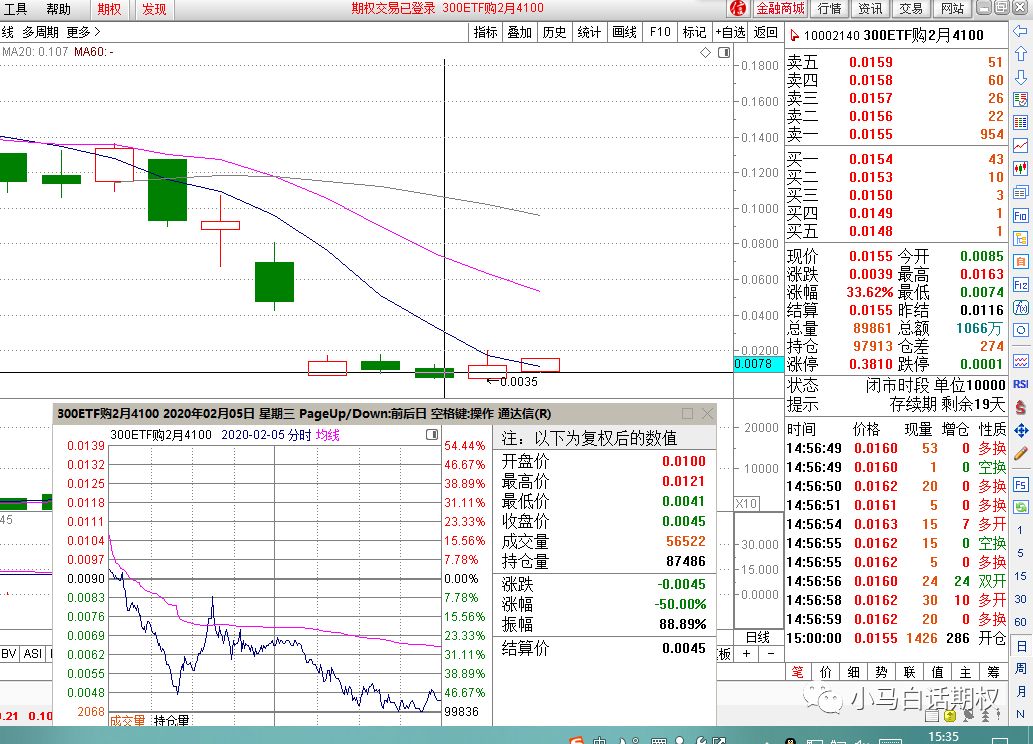Select the 笔 tick tab
1033x744 pixels.
(797, 672)
